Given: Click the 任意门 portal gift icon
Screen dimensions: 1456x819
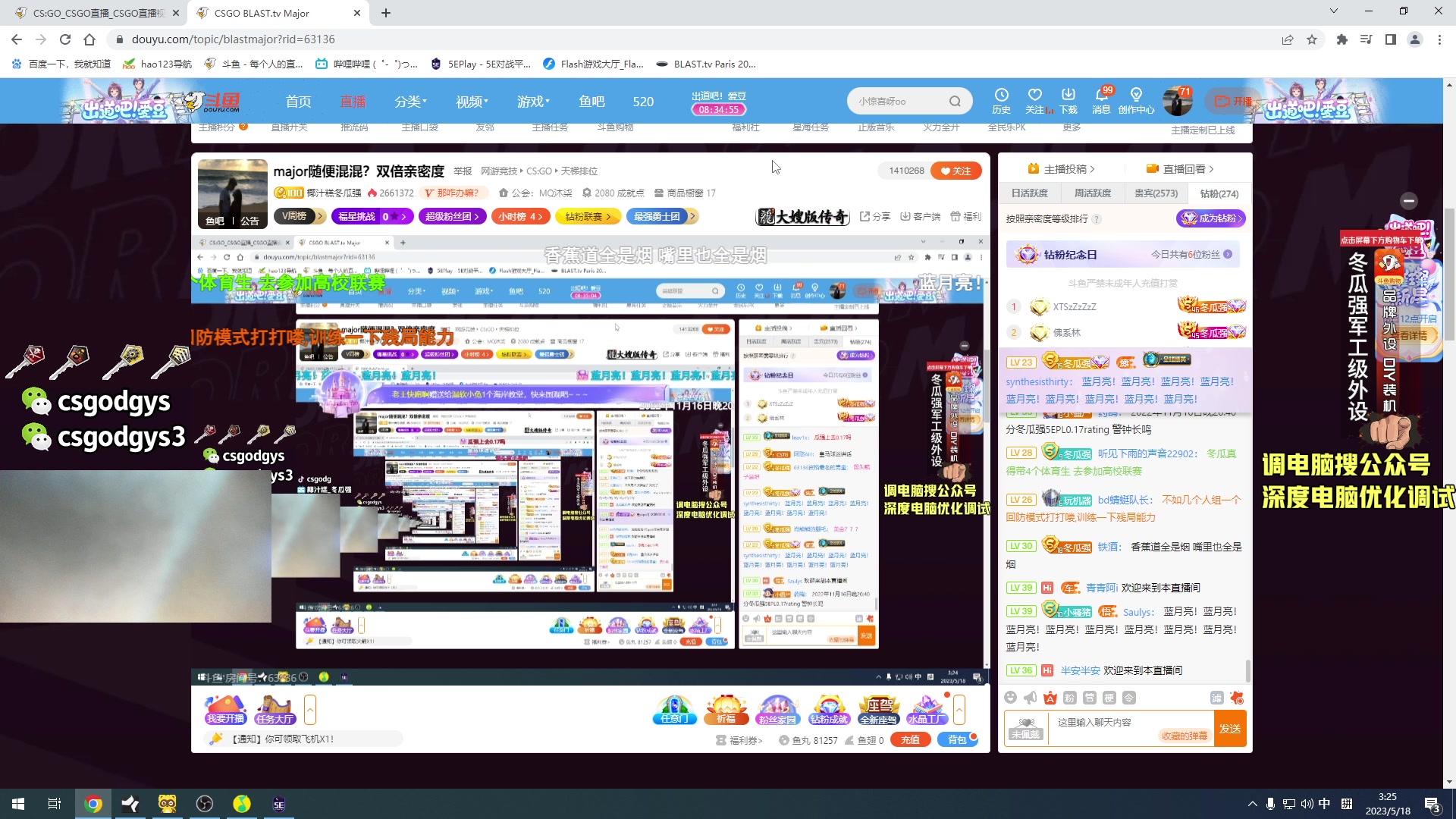Looking at the screenshot, I should pyautogui.click(x=674, y=710).
